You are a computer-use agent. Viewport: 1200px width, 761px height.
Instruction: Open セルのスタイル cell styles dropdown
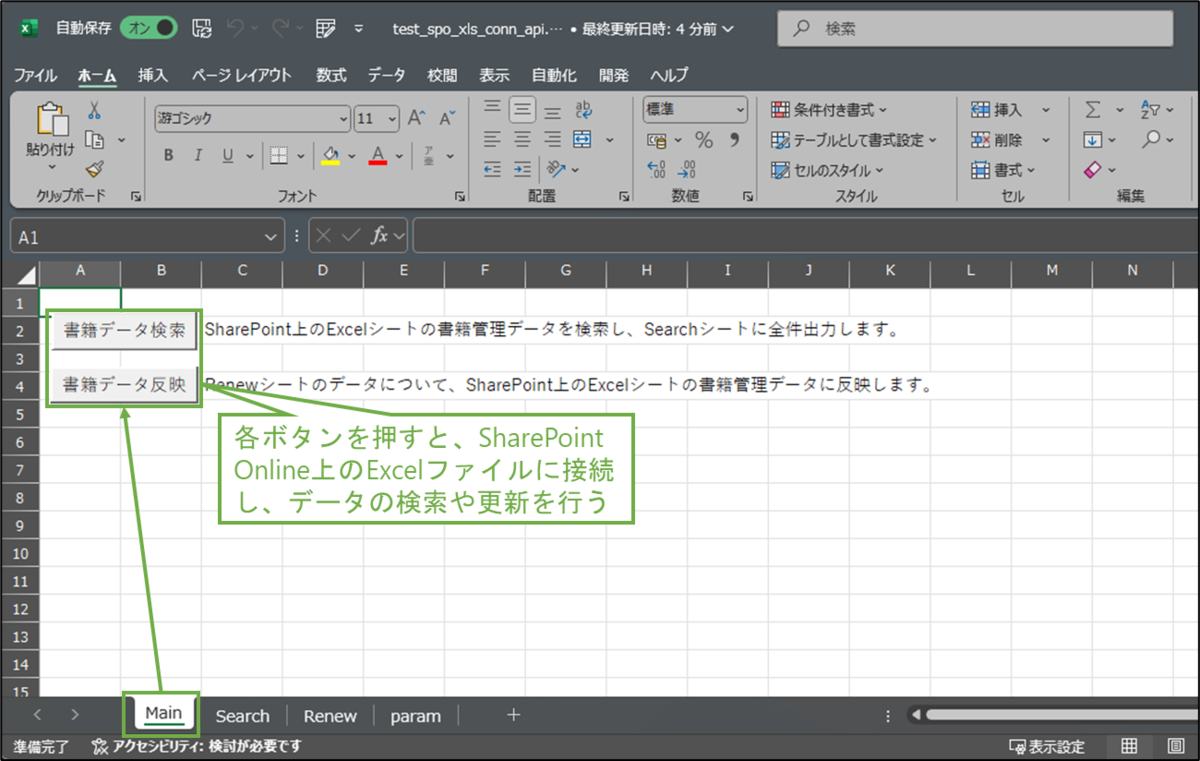(x=827, y=170)
